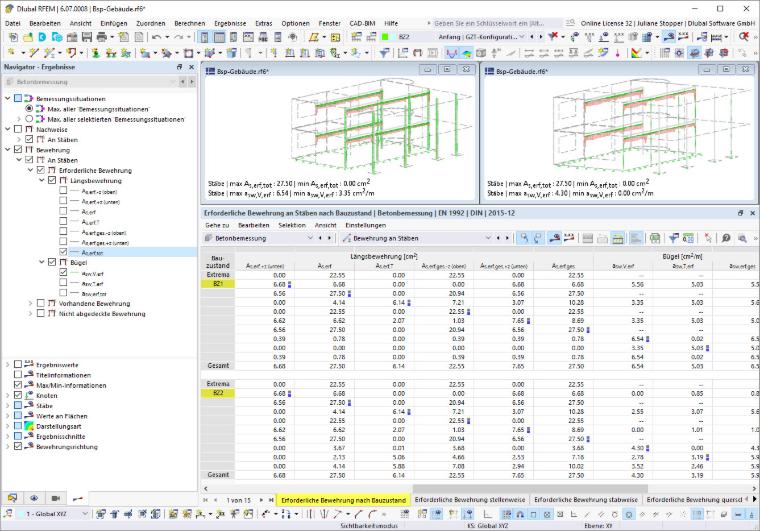Click the yellow BZ1 cell in the table

[218, 284]
